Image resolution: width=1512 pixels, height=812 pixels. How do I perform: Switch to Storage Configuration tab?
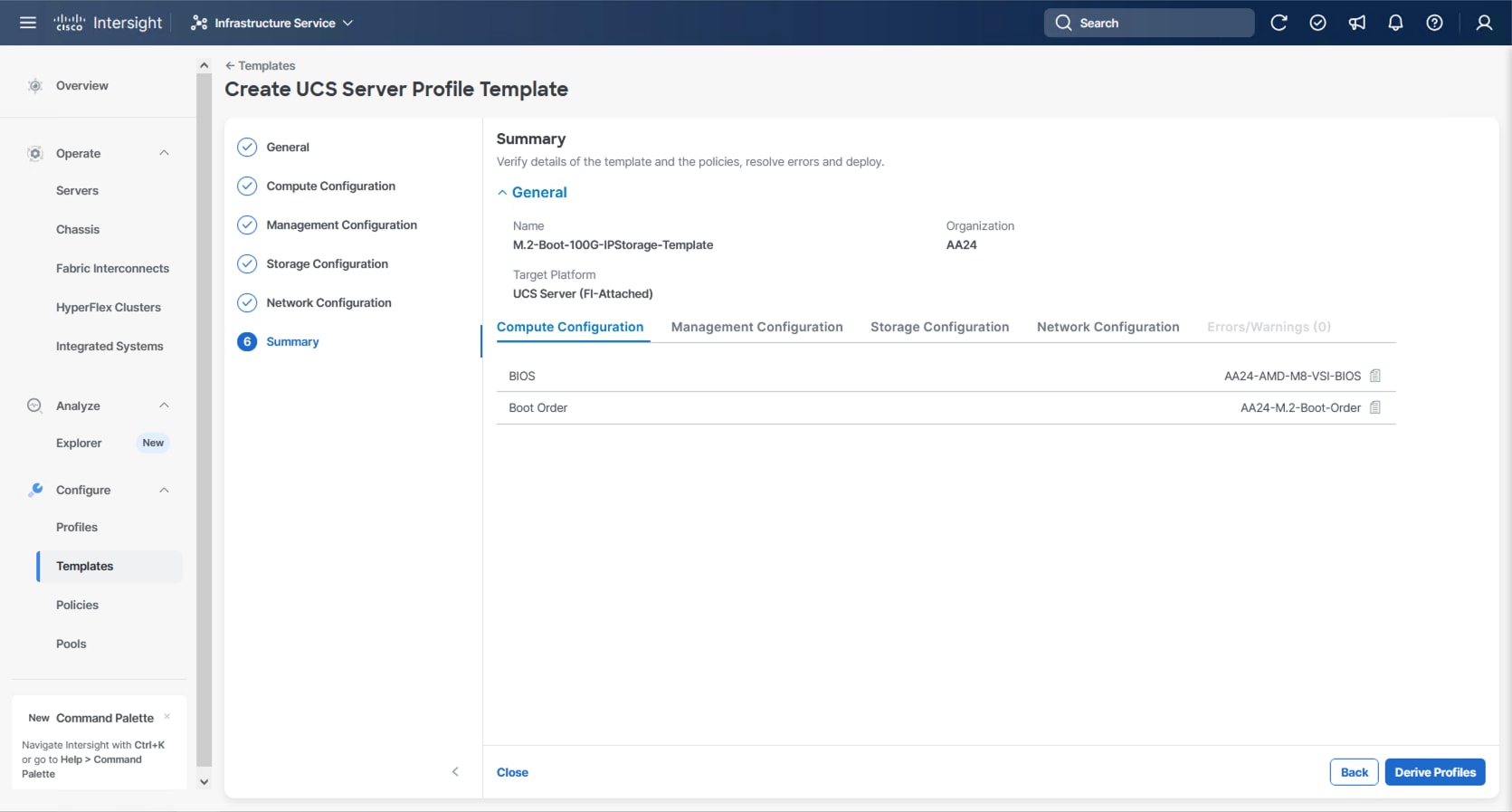point(939,327)
